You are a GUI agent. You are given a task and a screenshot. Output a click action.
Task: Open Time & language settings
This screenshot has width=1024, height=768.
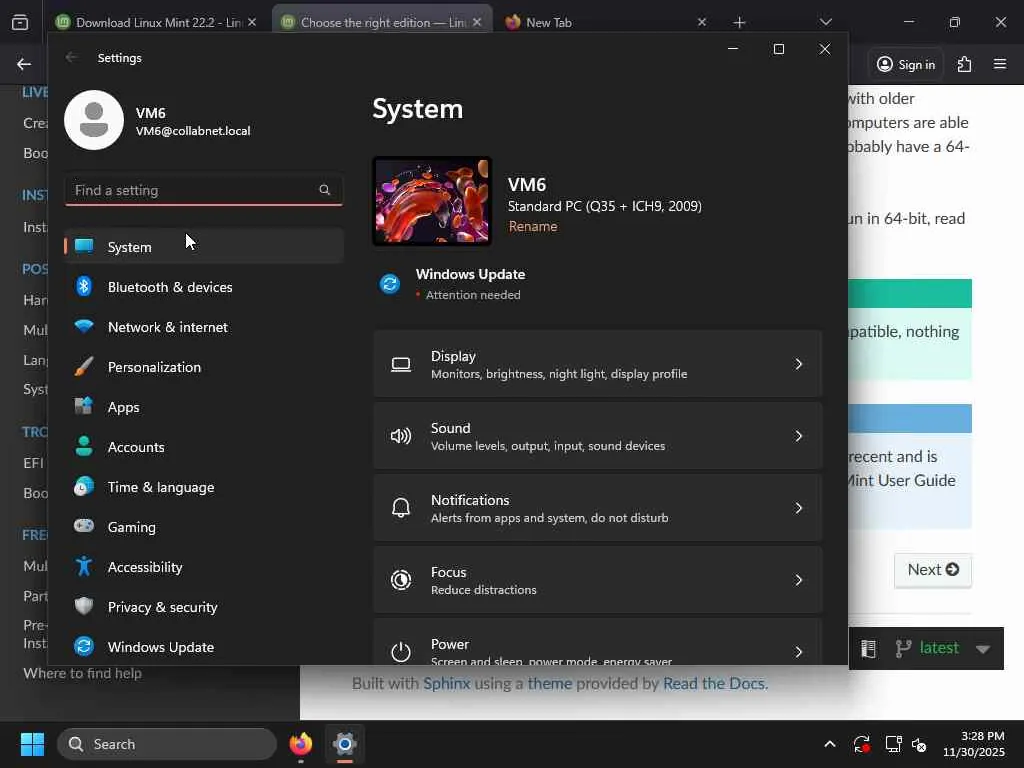click(x=204, y=487)
